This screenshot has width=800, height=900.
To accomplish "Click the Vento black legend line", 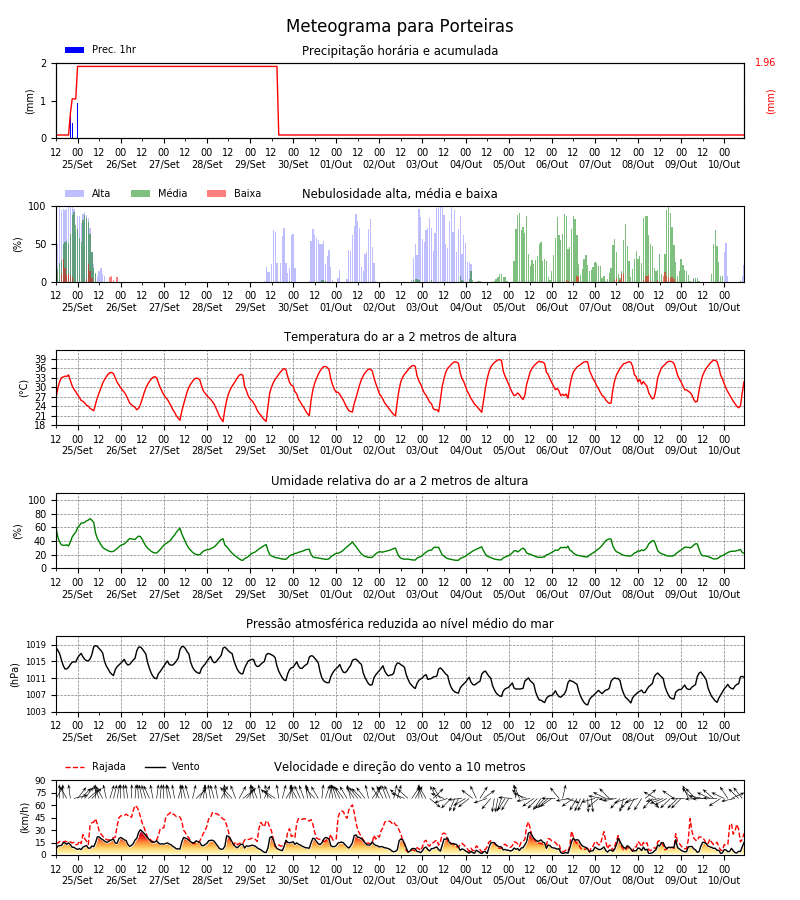I will click(x=155, y=767).
